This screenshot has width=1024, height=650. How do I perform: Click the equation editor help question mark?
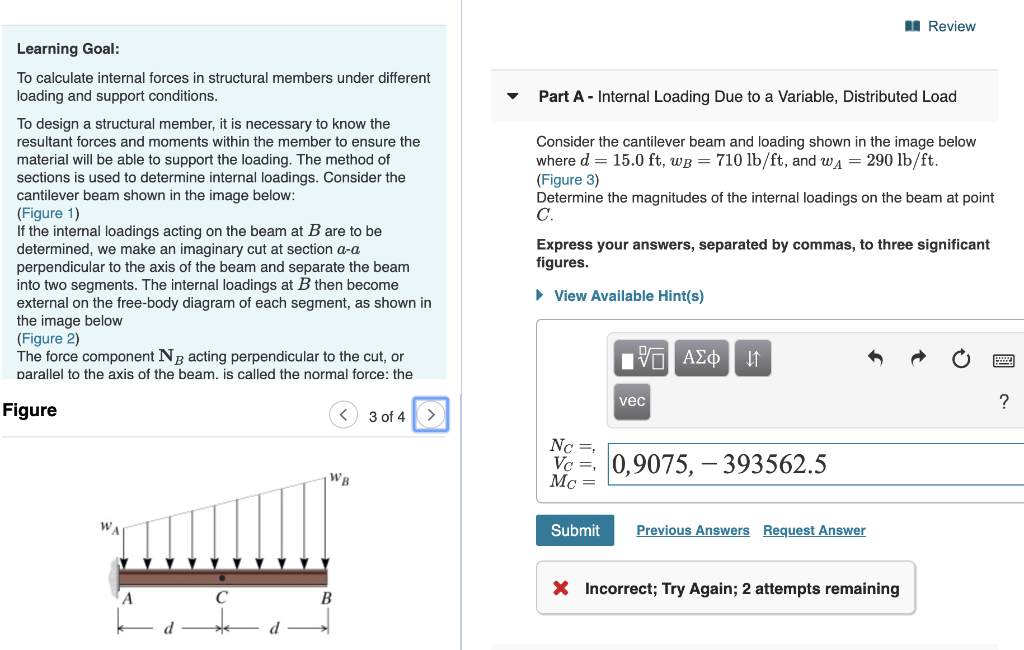[1005, 400]
